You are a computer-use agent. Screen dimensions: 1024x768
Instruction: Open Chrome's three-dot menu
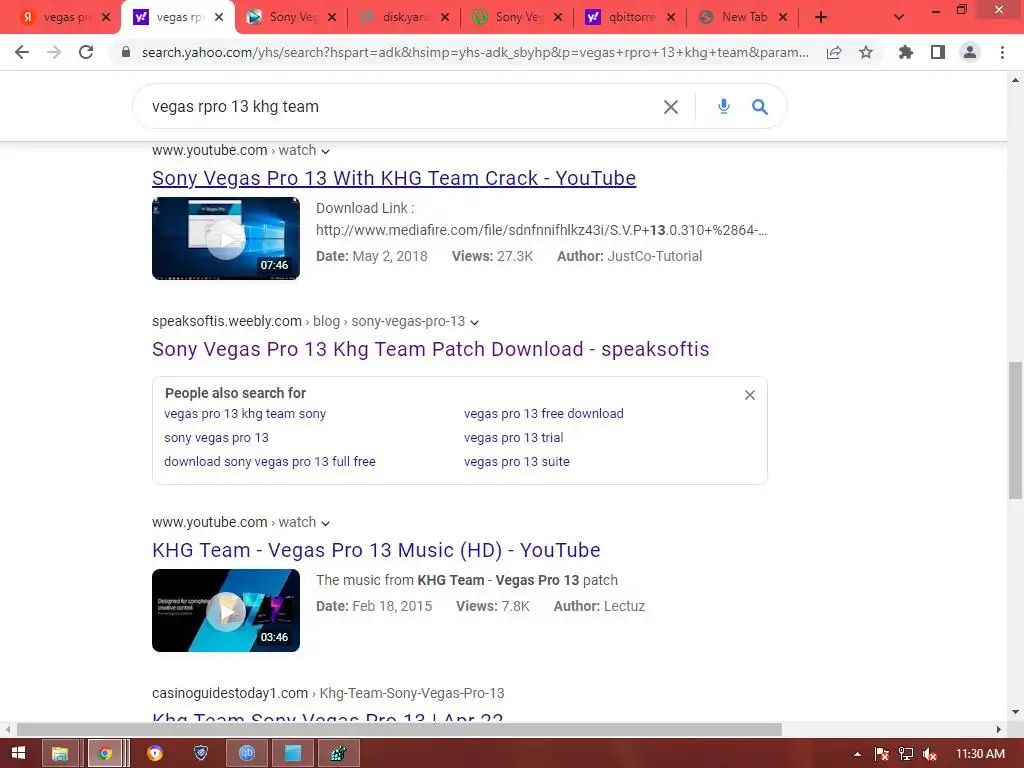pyautogui.click(x=1002, y=52)
